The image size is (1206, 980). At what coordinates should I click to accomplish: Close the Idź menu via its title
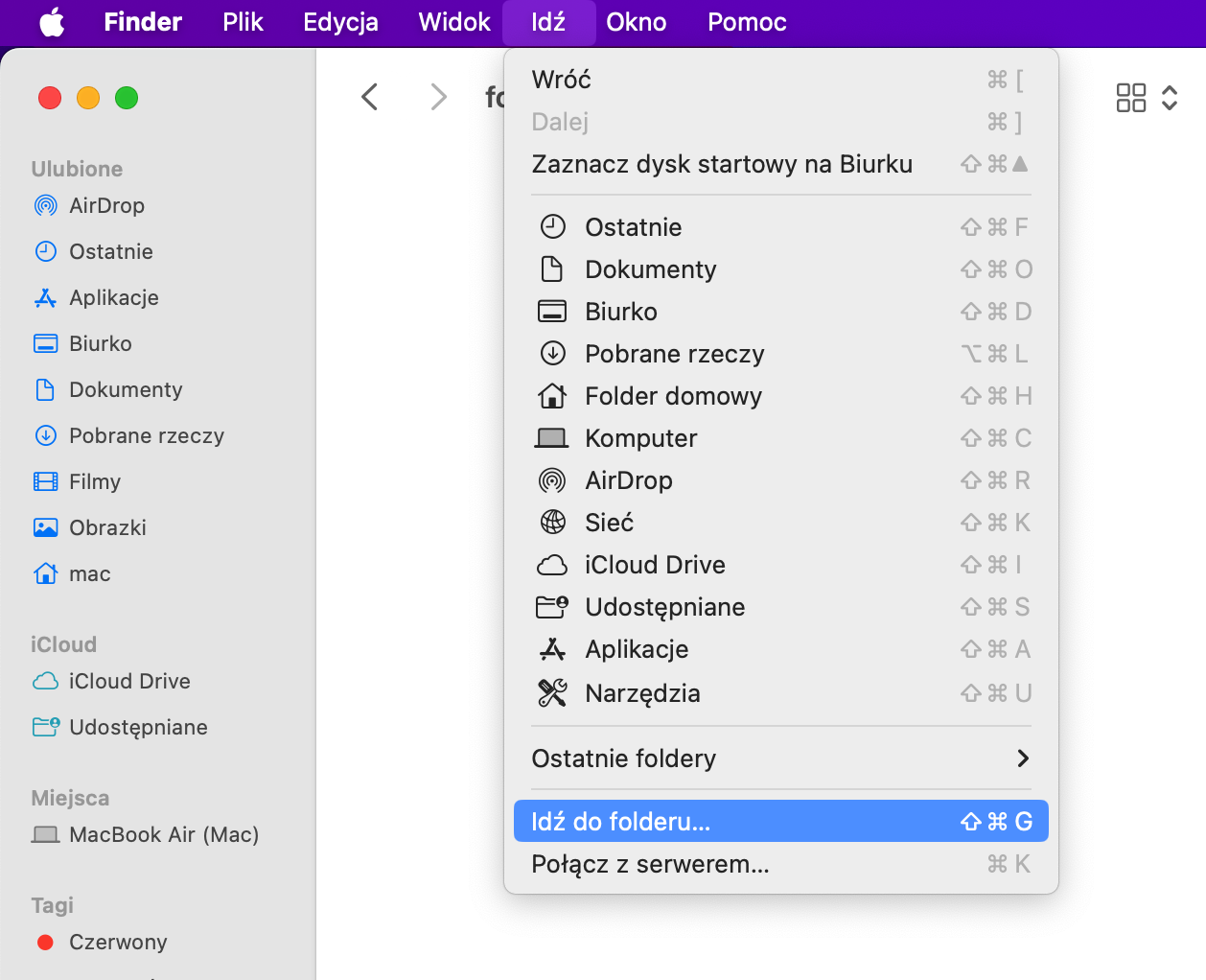pos(548,22)
